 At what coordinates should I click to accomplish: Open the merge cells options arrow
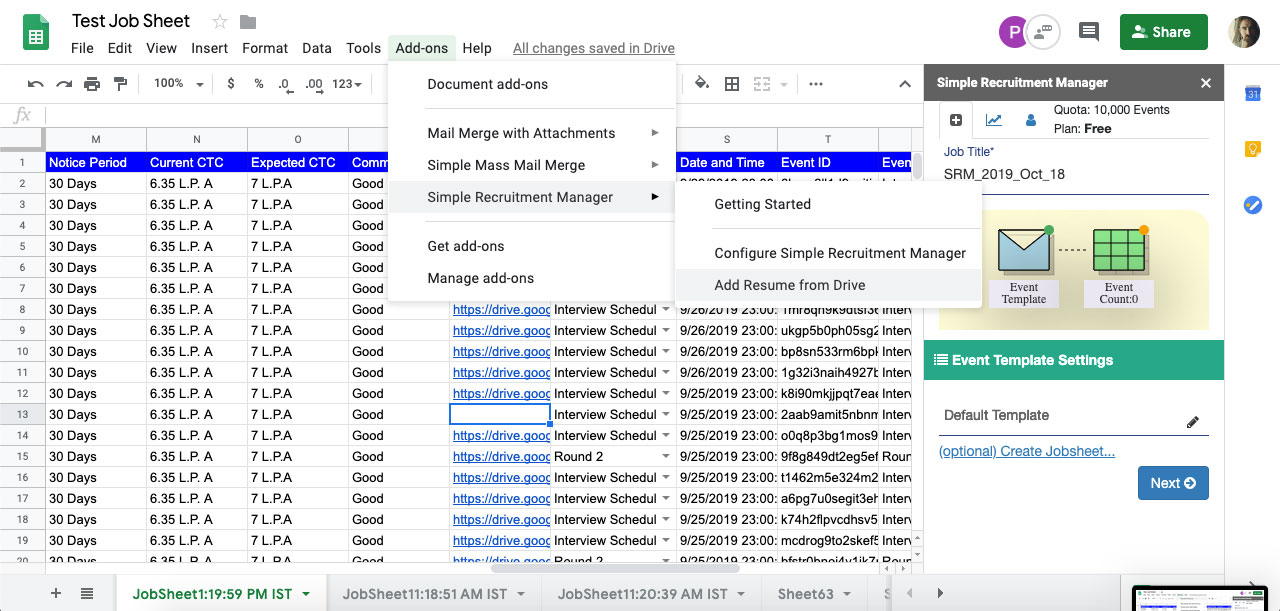tap(784, 84)
